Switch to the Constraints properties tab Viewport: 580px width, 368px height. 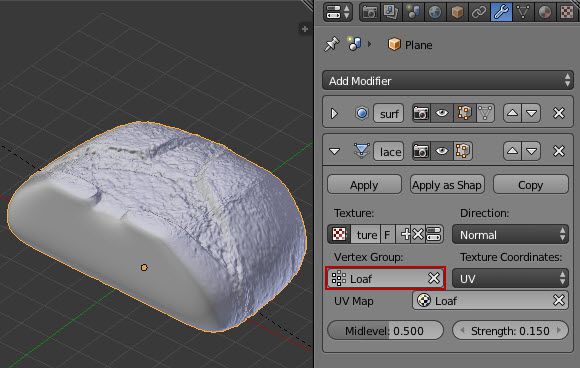(x=479, y=12)
